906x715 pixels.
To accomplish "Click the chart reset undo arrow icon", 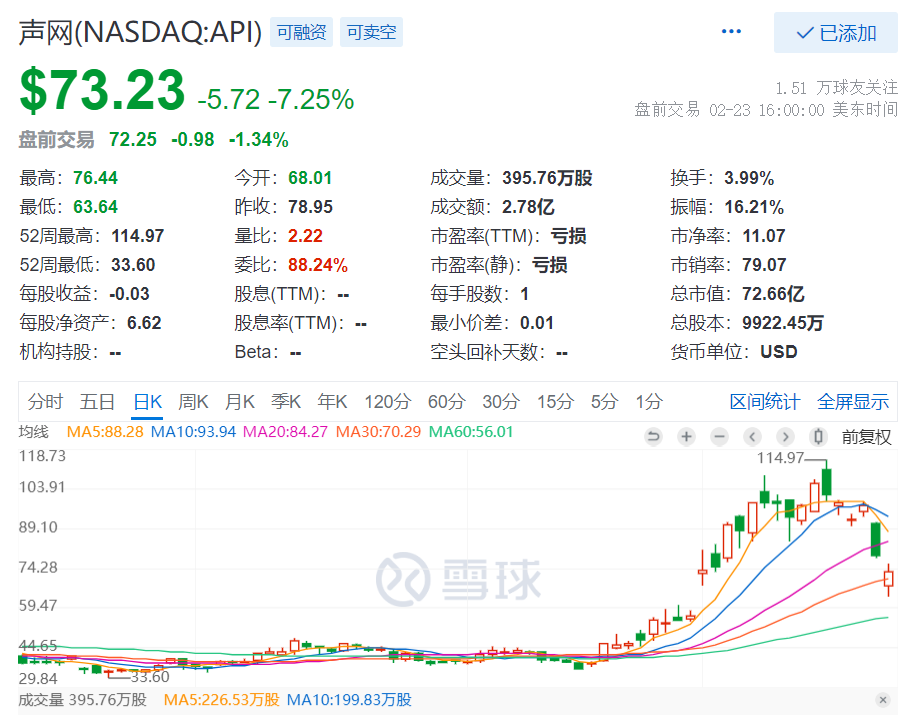I will tap(653, 436).
